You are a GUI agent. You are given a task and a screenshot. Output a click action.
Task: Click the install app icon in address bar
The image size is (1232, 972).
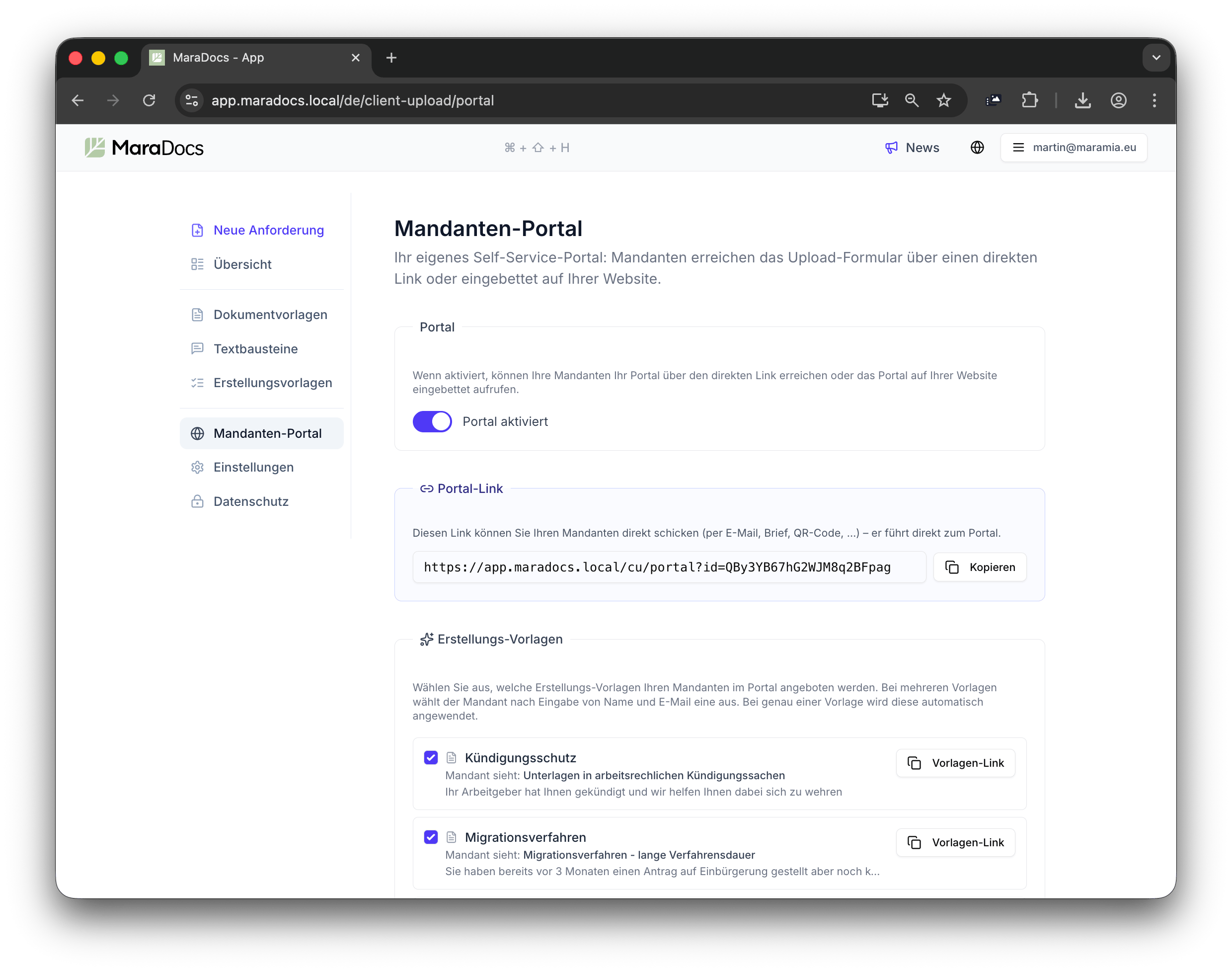click(880, 101)
